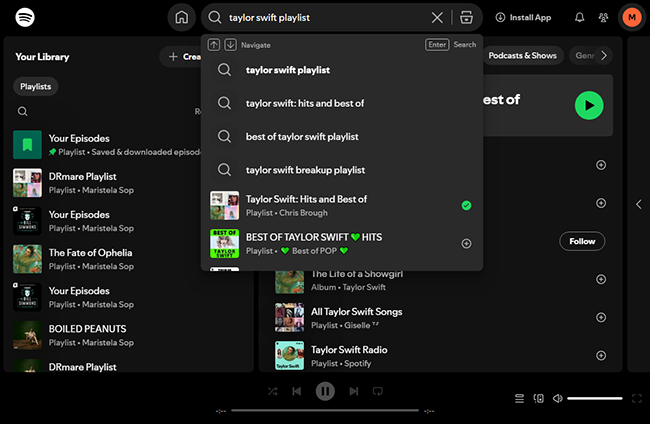Screen dimensions: 650x424
Task: Add All Taylor Swift Songs to library
Action: click(601, 317)
